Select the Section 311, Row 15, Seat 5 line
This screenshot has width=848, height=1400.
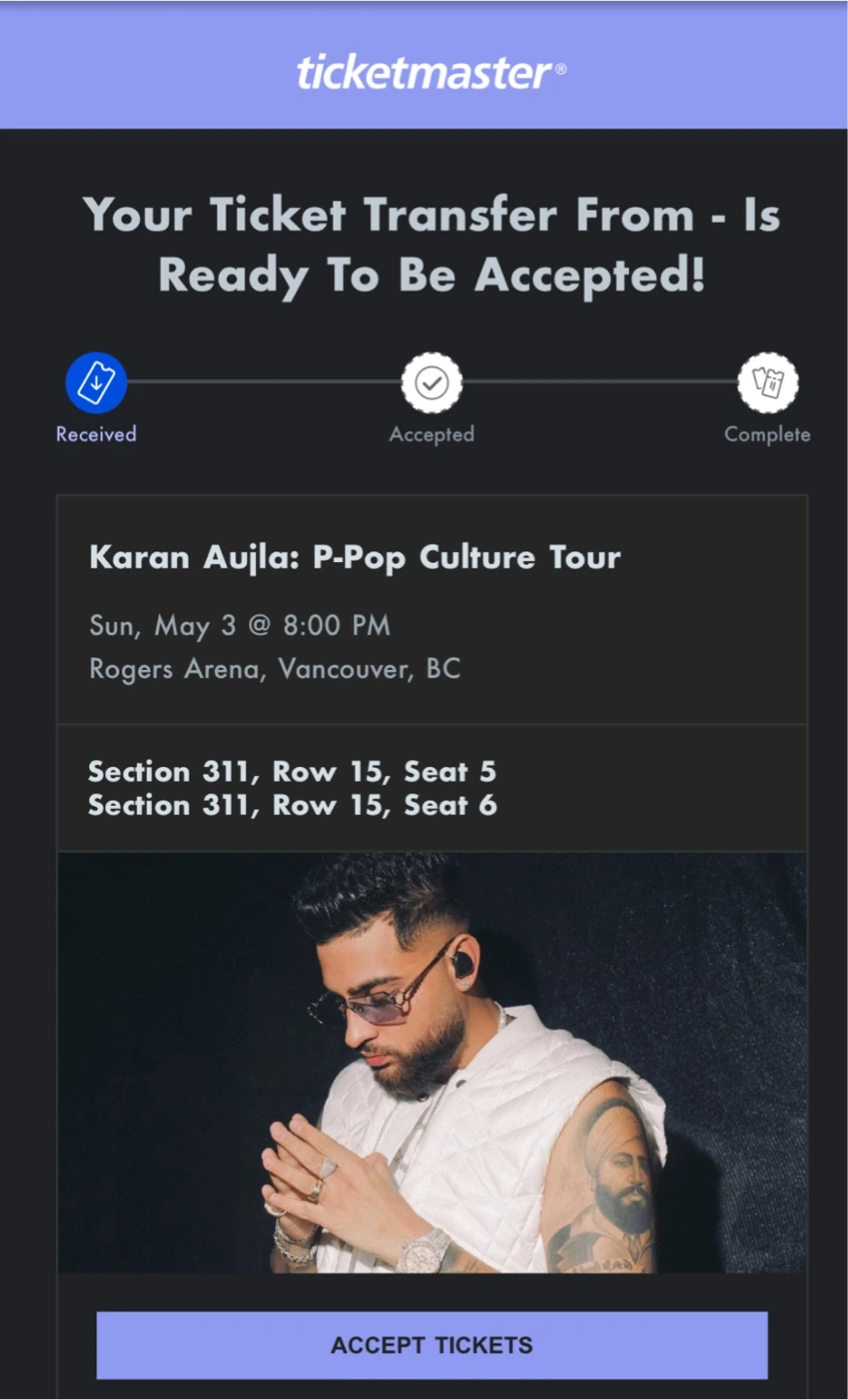click(x=292, y=772)
